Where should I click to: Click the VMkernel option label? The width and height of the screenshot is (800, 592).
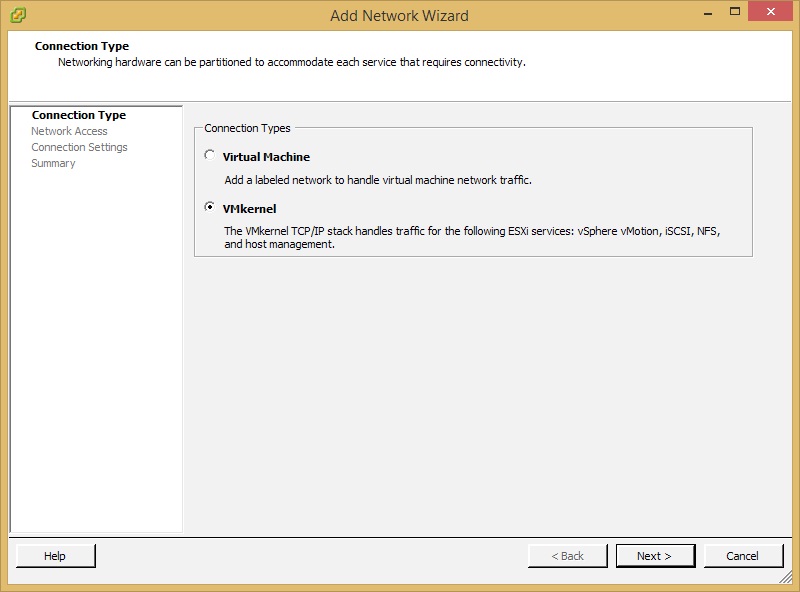click(x=249, y=209)
